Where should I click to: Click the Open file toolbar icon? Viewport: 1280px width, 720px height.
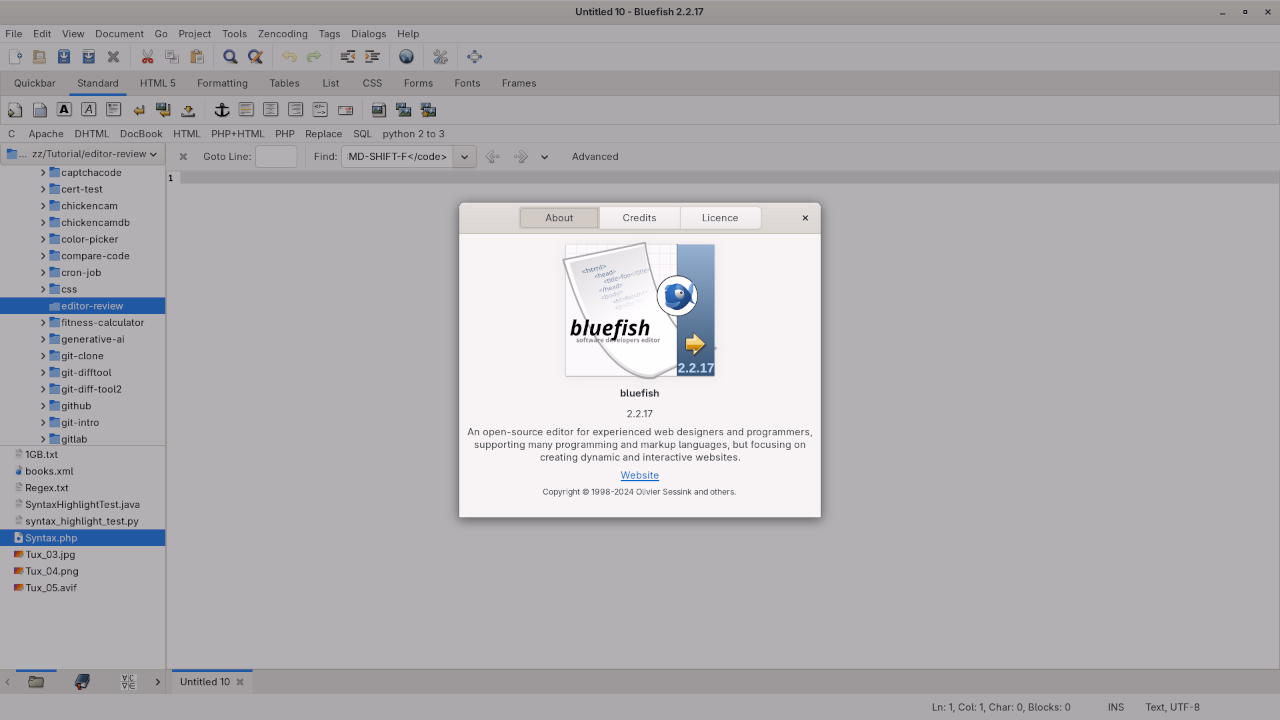click(39, 57)
